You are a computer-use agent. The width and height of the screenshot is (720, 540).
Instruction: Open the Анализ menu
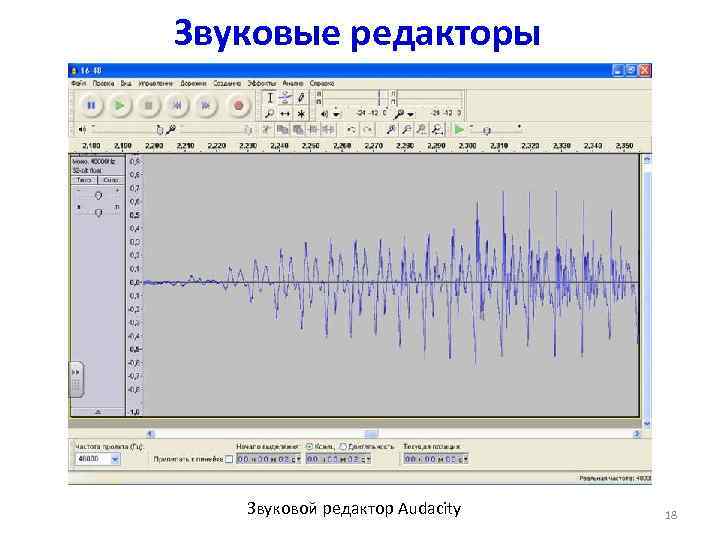point(292,84)
